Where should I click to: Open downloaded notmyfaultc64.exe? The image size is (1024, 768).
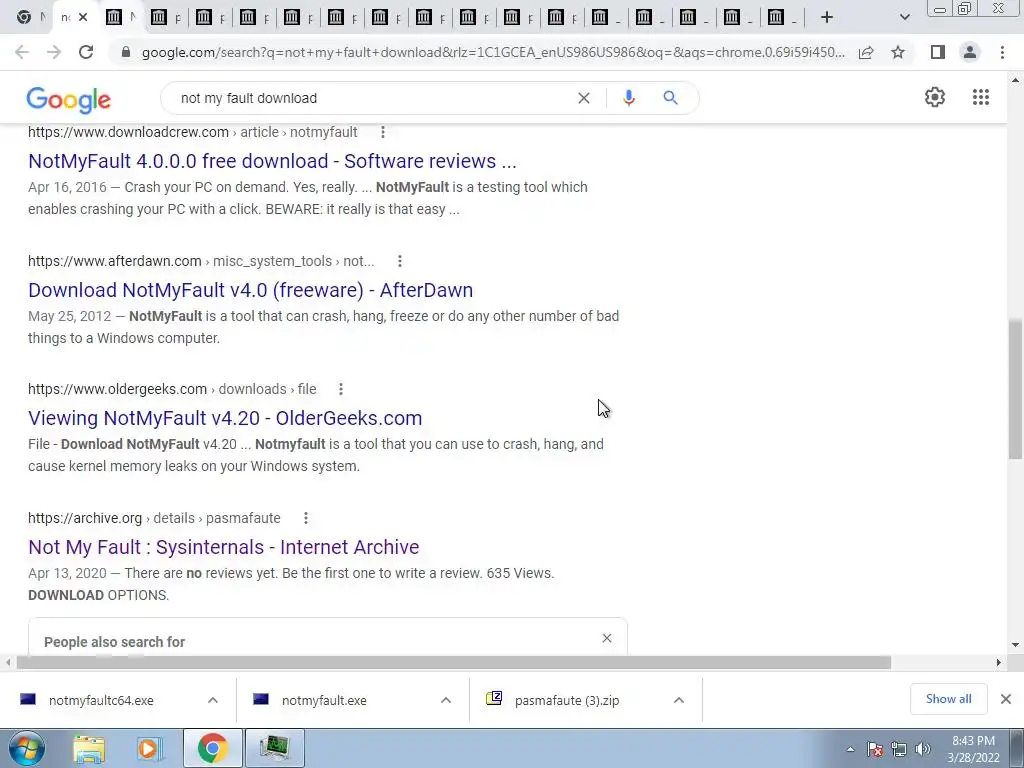pyautogui.click(x=101, y=701)
